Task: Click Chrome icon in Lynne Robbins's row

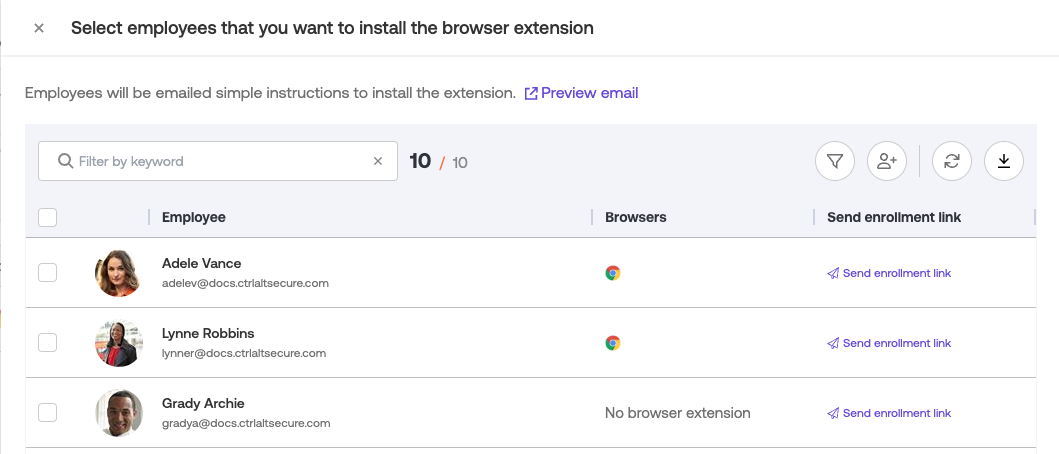Action: tap(613, 343)
